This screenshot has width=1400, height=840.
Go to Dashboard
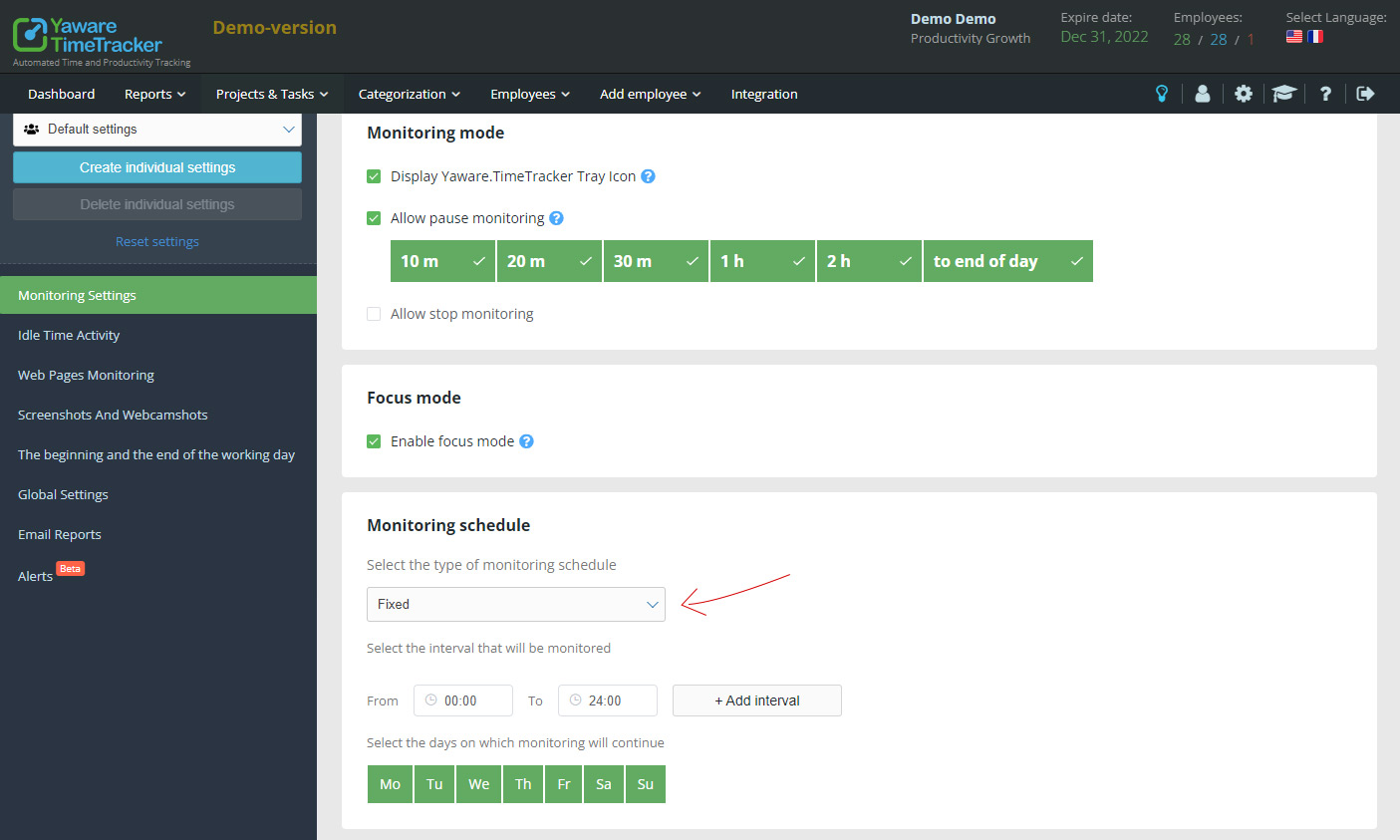tap(62, 94)
